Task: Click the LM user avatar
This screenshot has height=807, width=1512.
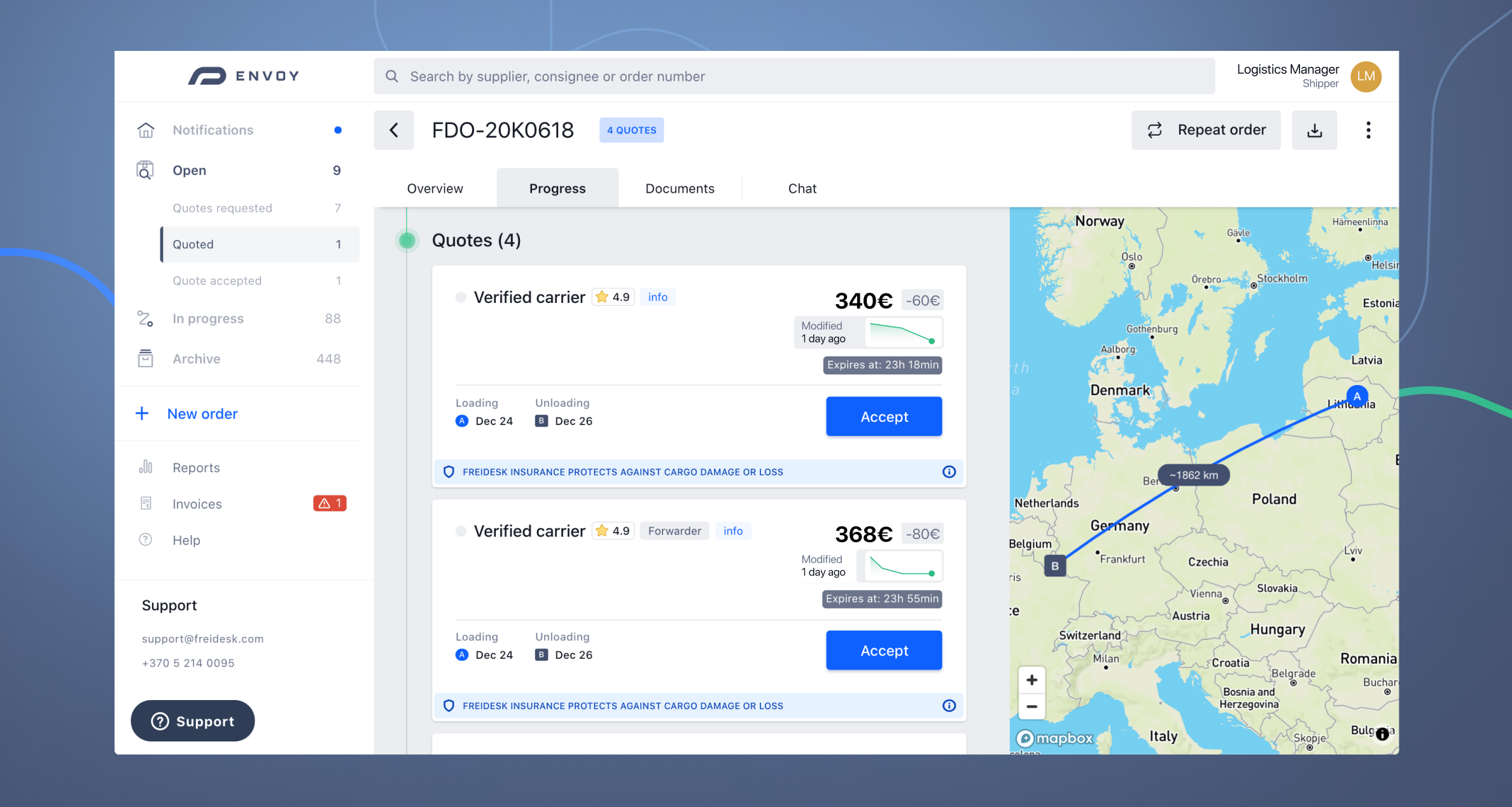Action: tap(1366, 76)
